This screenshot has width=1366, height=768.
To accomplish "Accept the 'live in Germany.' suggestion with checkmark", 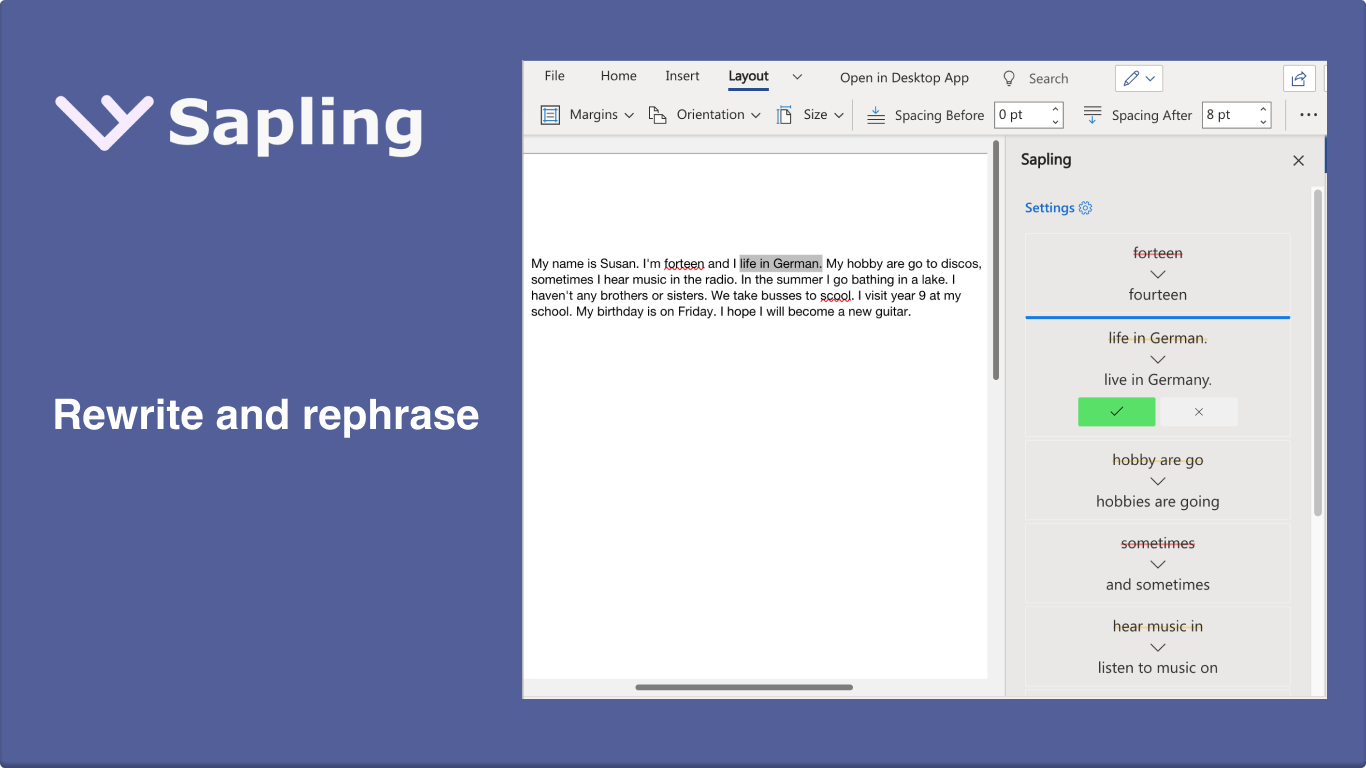I will point(1116,412).
